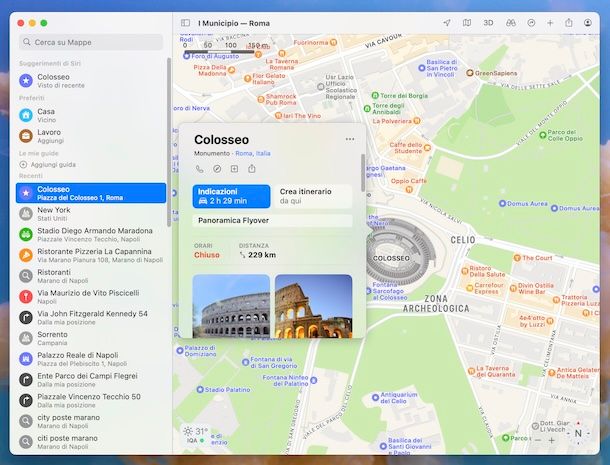Image resolution: width=610 pixels, height=465 pixels.
Task: Toggle the sidebar with the toolbar icon
Action: tap(186, 23)
